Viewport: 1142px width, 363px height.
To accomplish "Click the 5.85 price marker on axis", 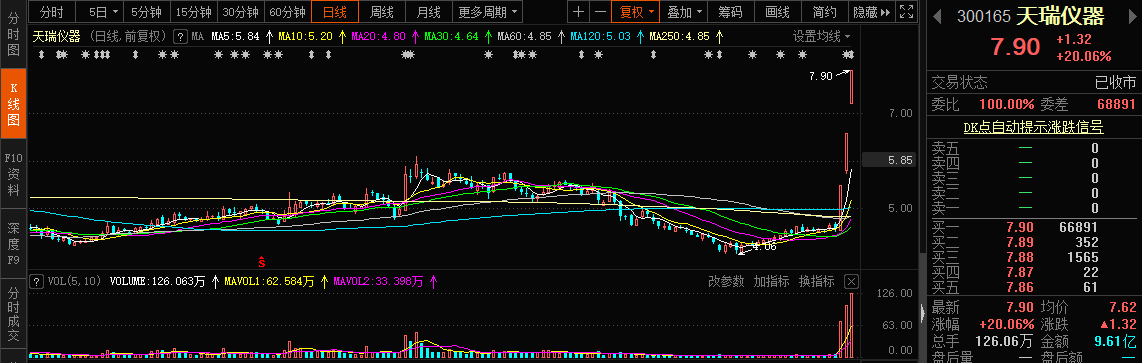I will pyautogui.click(x=889, y=160).
